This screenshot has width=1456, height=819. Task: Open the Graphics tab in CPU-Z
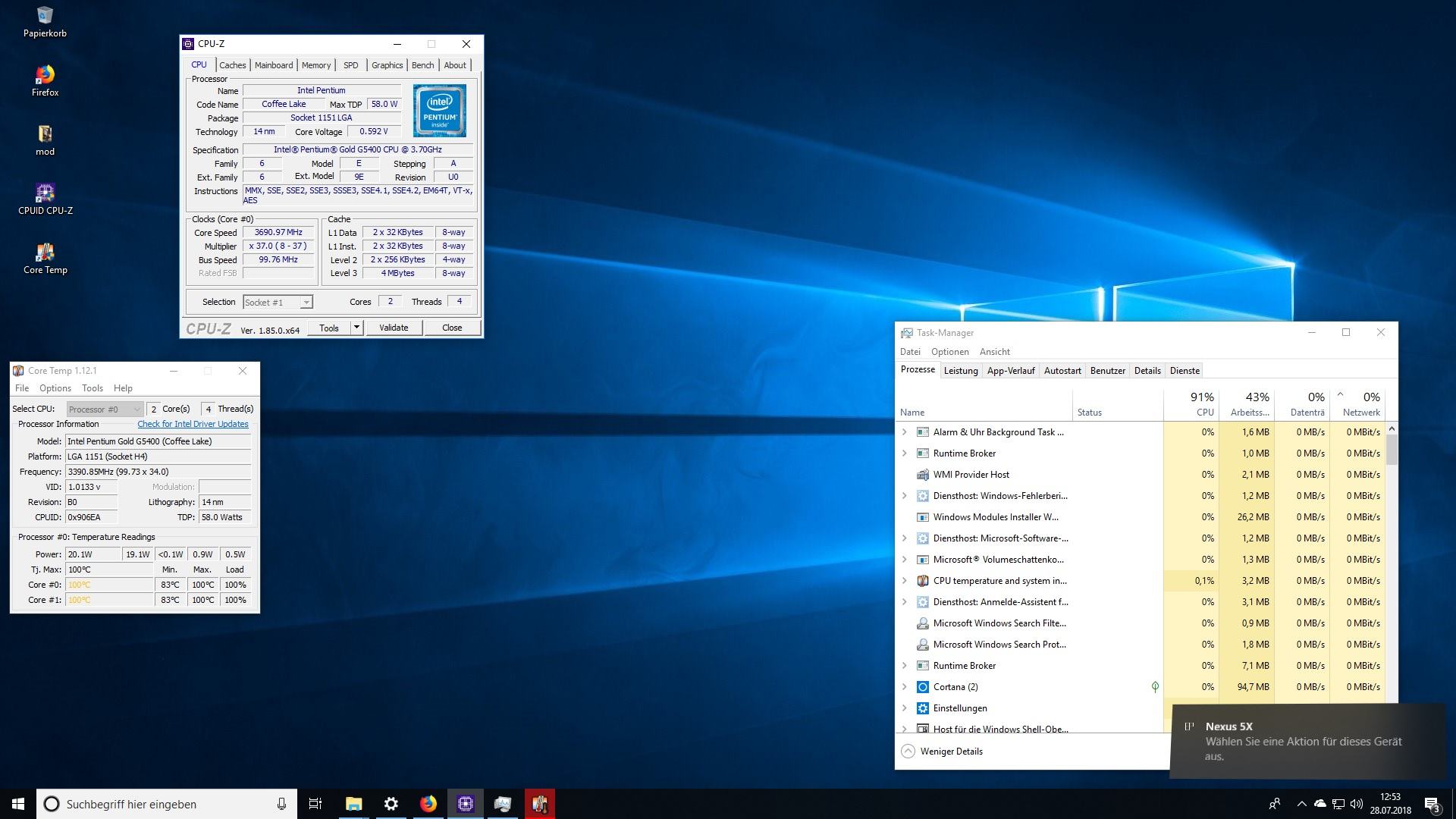click(x=387, y=65)
